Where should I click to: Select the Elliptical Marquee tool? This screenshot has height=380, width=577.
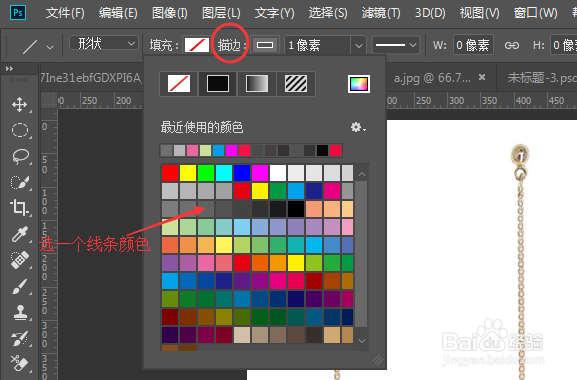pos(19,130)
